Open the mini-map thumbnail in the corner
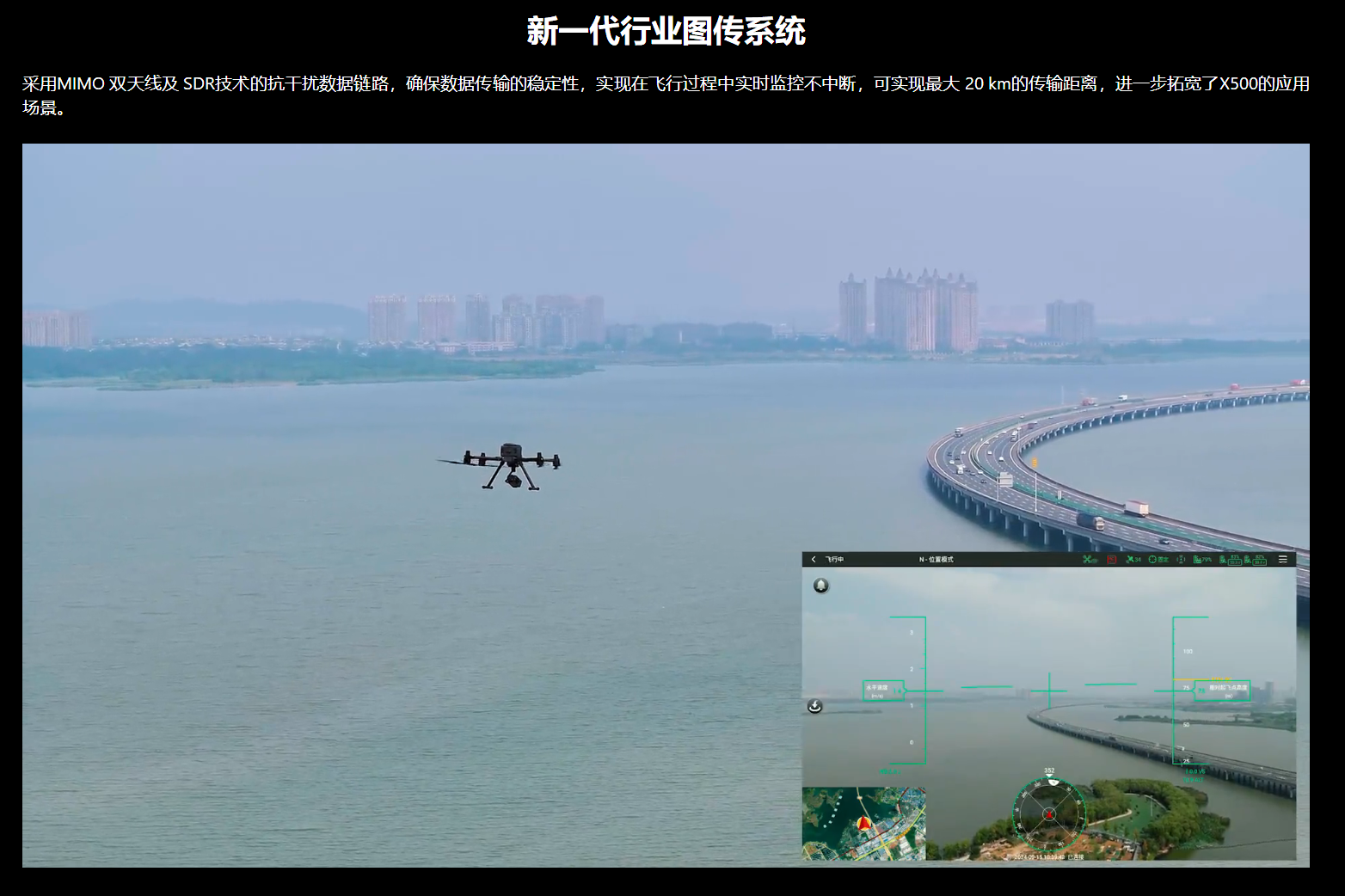The height and width of the screenshot is (896, 1345). pos(864,822)
